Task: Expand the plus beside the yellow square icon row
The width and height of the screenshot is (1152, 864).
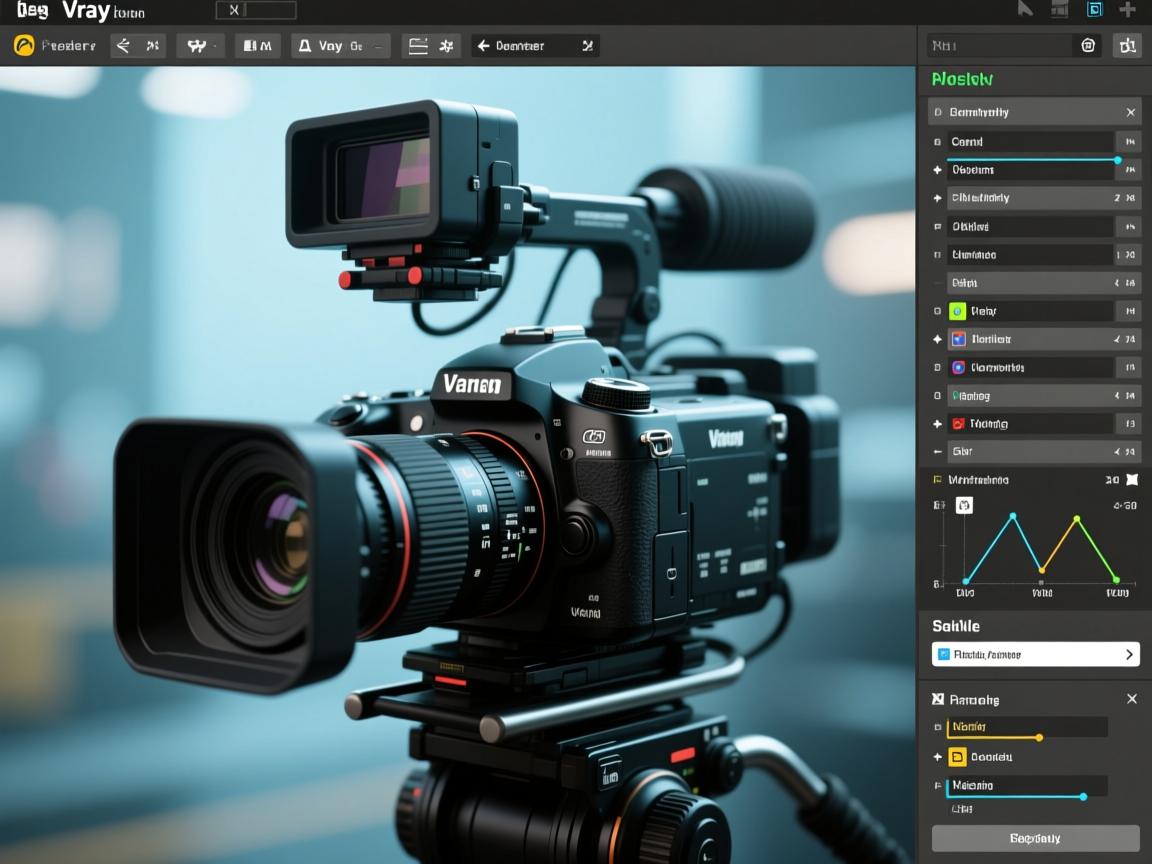Action: coord(937,757)
